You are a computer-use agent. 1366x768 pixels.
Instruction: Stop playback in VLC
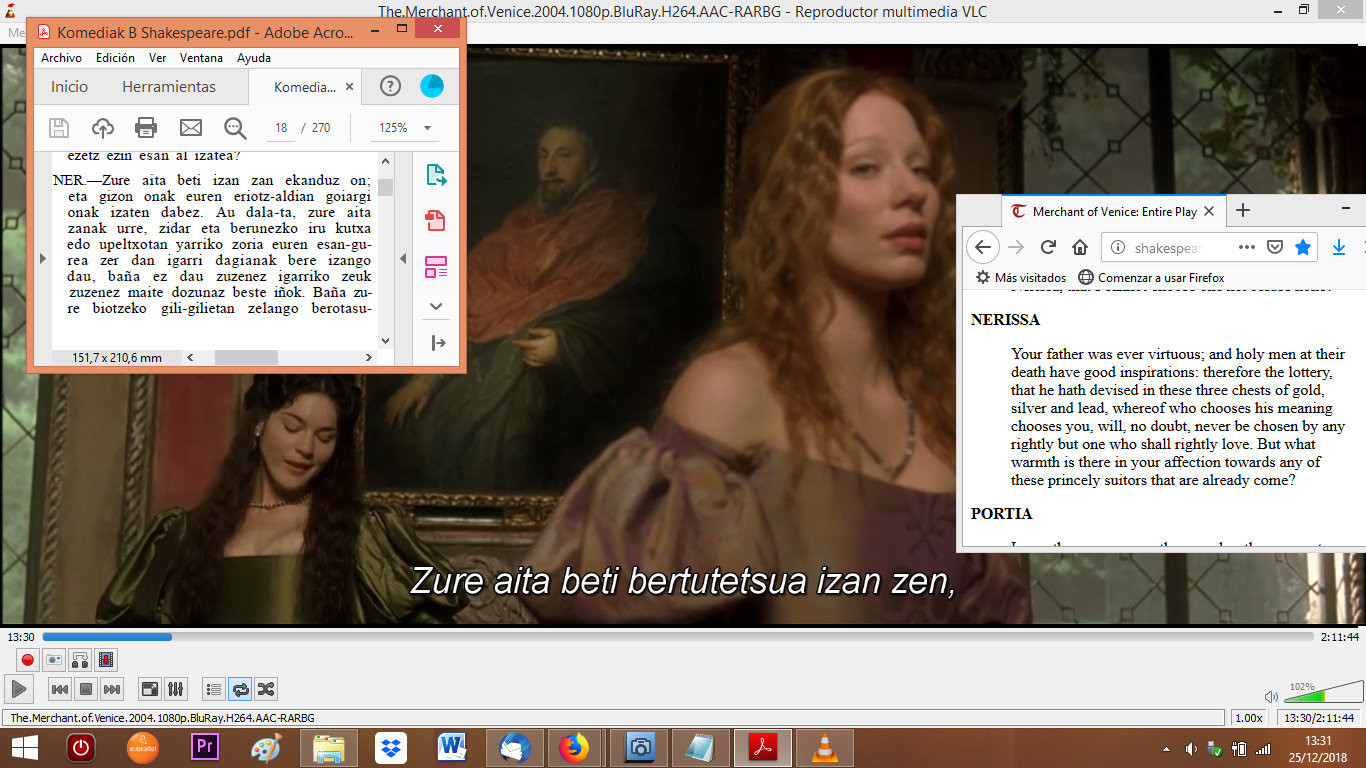pyautogui.click(x=86, y=689)
